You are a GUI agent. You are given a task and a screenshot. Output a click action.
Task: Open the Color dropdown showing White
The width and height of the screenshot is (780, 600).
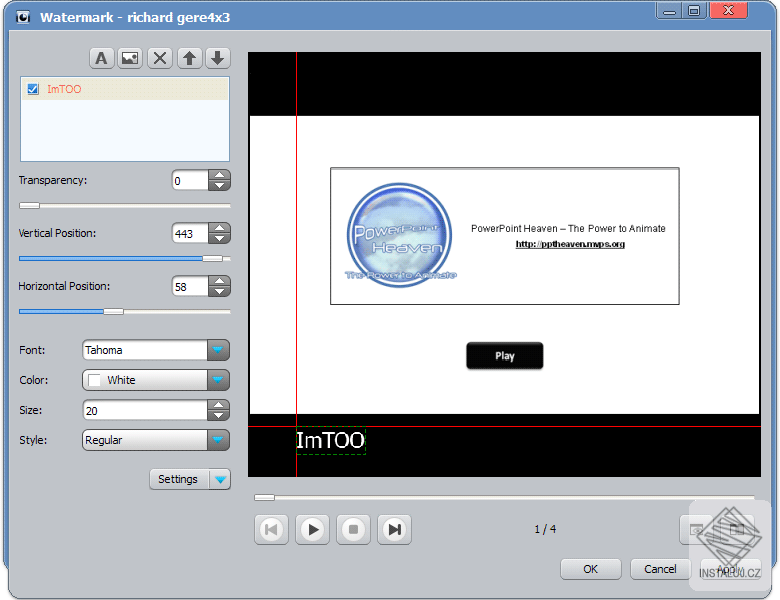click(156, 380)
